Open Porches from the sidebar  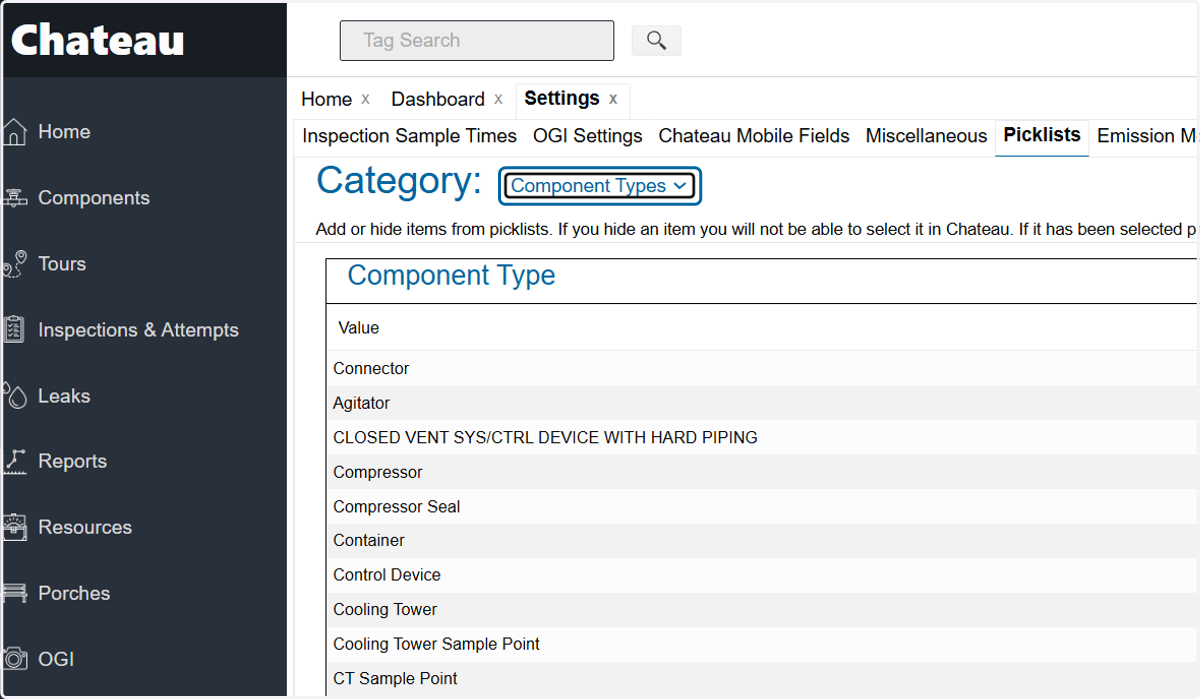74,593
